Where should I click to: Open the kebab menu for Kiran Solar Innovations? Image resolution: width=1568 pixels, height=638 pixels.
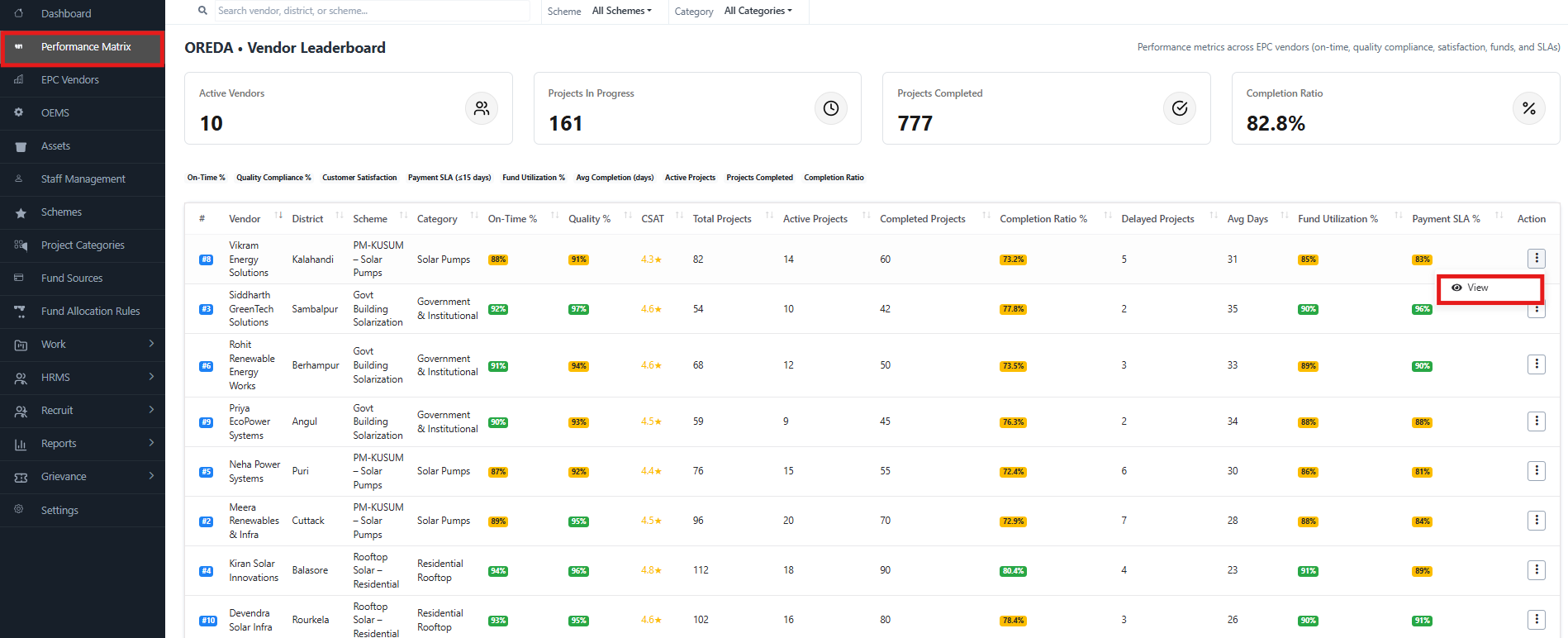(1536, 570)
